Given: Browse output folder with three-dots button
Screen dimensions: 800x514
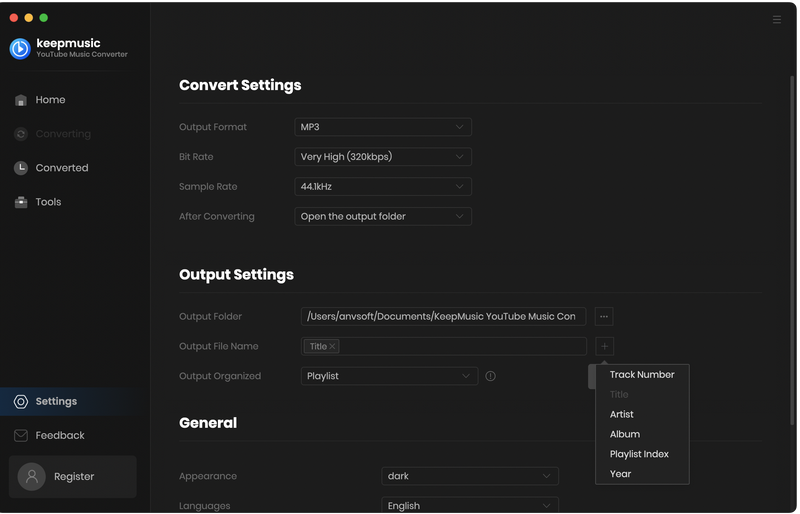Looking at the screenshot, I should [604, 316].
